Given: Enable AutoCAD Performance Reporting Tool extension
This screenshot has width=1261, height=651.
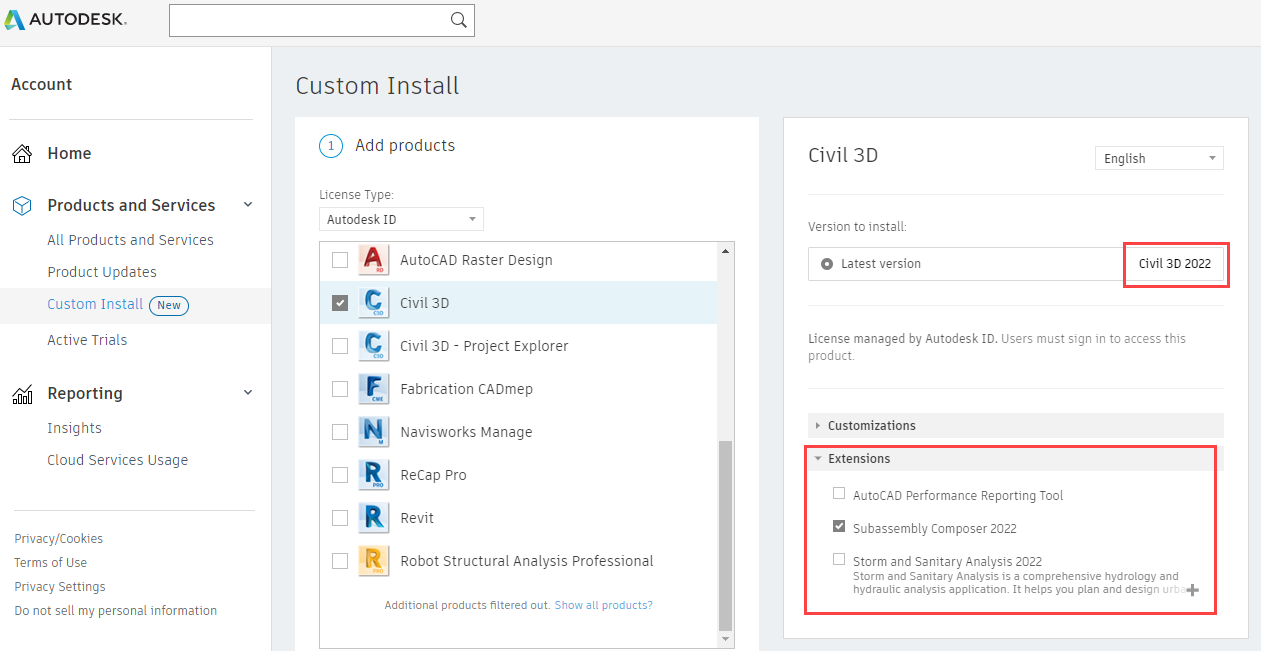Looking at the screenshot, I should (x=839, y=494).
